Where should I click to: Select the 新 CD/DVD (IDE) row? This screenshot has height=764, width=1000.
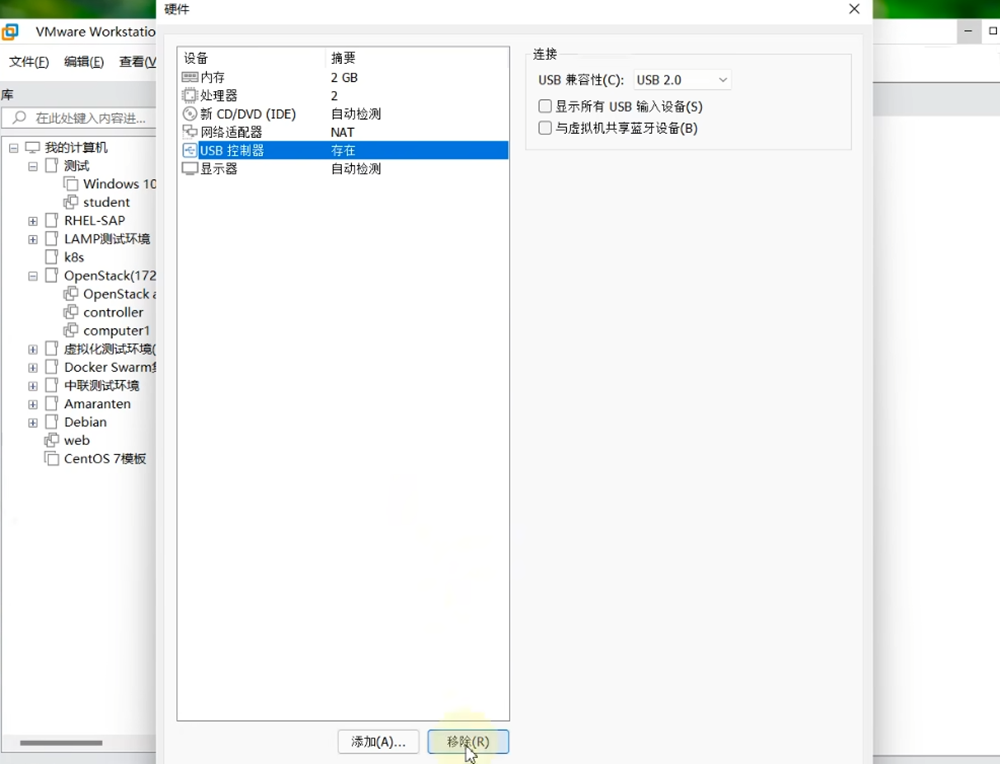(343, 114)
